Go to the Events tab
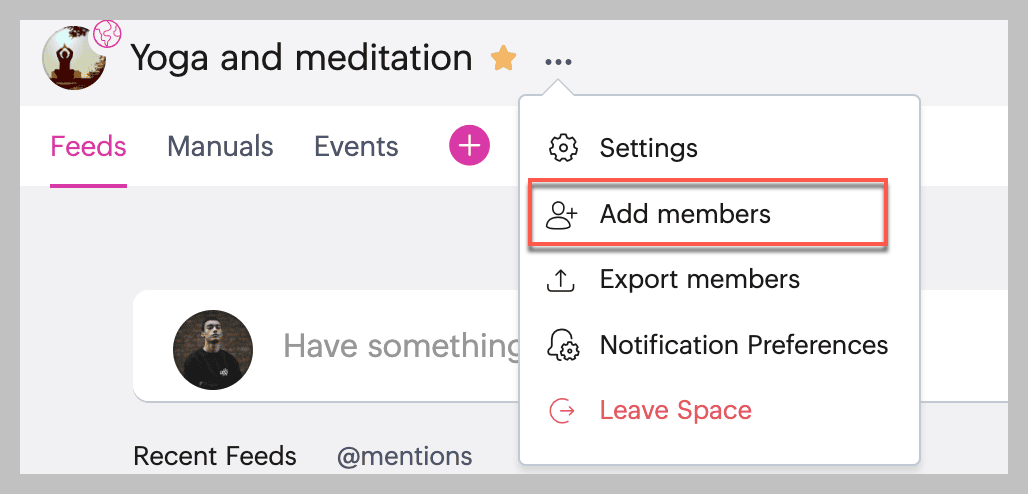This screenshot has height=494, width=1028. point(356,147)
